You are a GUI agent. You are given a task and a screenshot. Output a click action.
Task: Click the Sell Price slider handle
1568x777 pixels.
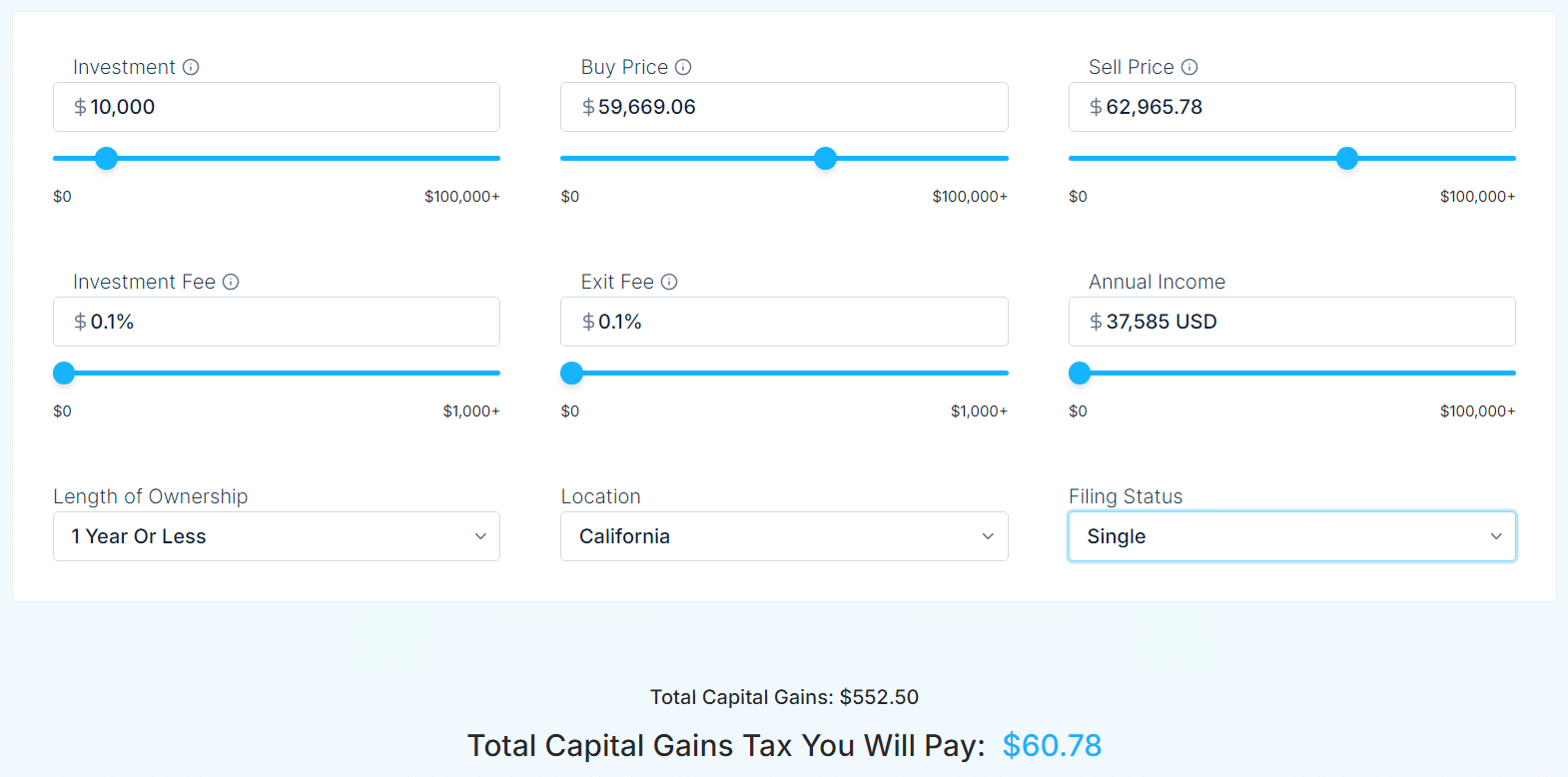pyautogui.click(x=1347, y=158)
